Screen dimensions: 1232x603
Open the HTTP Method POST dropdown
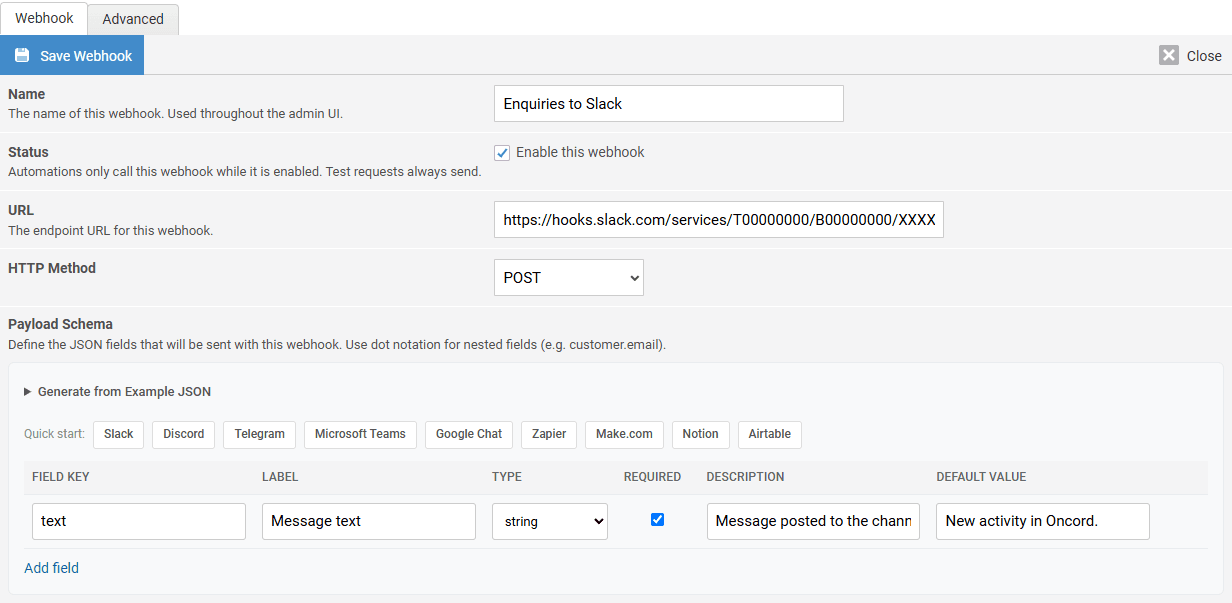[x=569, y=278]
